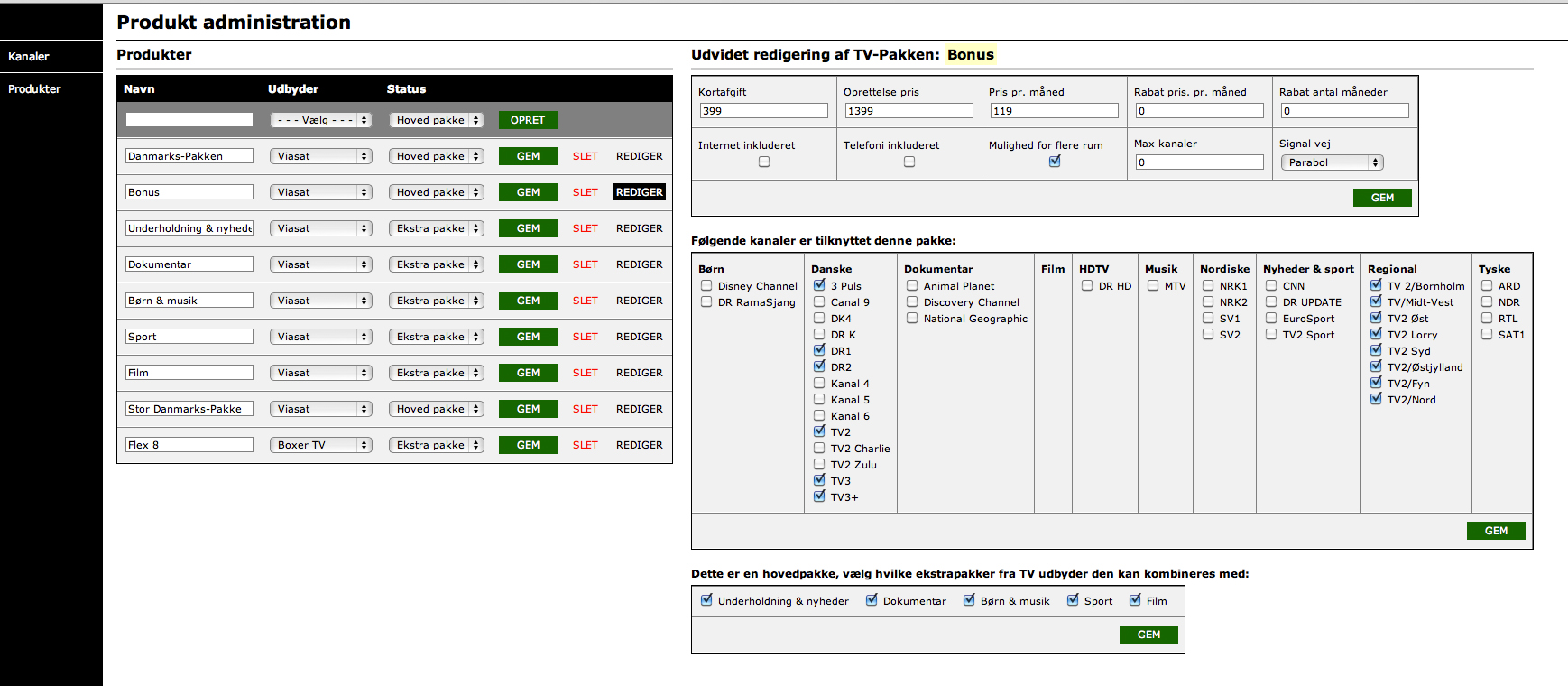1568x686 pixels.
Task: Uncheck the Sport extra package checkbox
Action: pyautogui.click(x=1073, y=600)
